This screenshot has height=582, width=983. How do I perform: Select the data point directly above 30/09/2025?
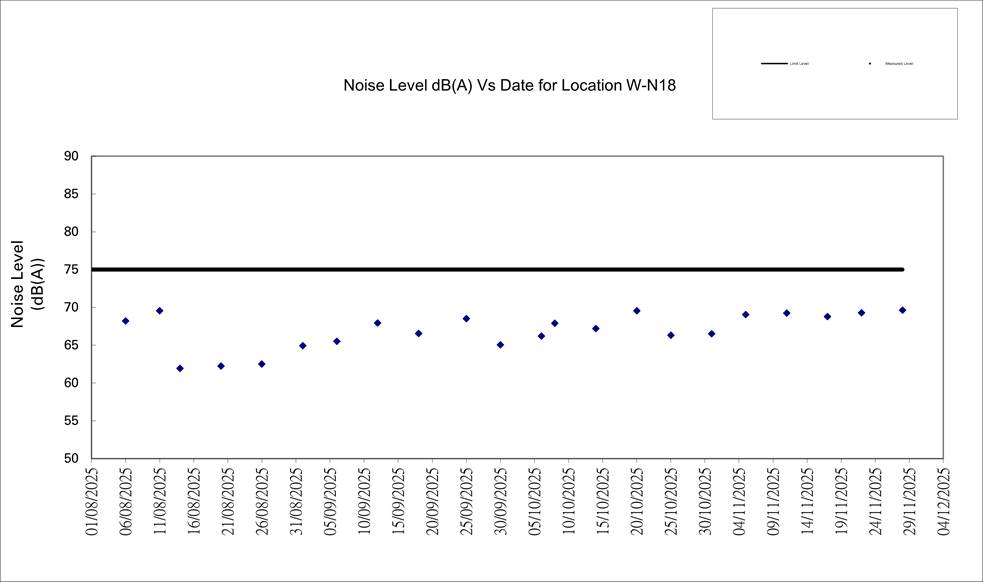[500, 345]
